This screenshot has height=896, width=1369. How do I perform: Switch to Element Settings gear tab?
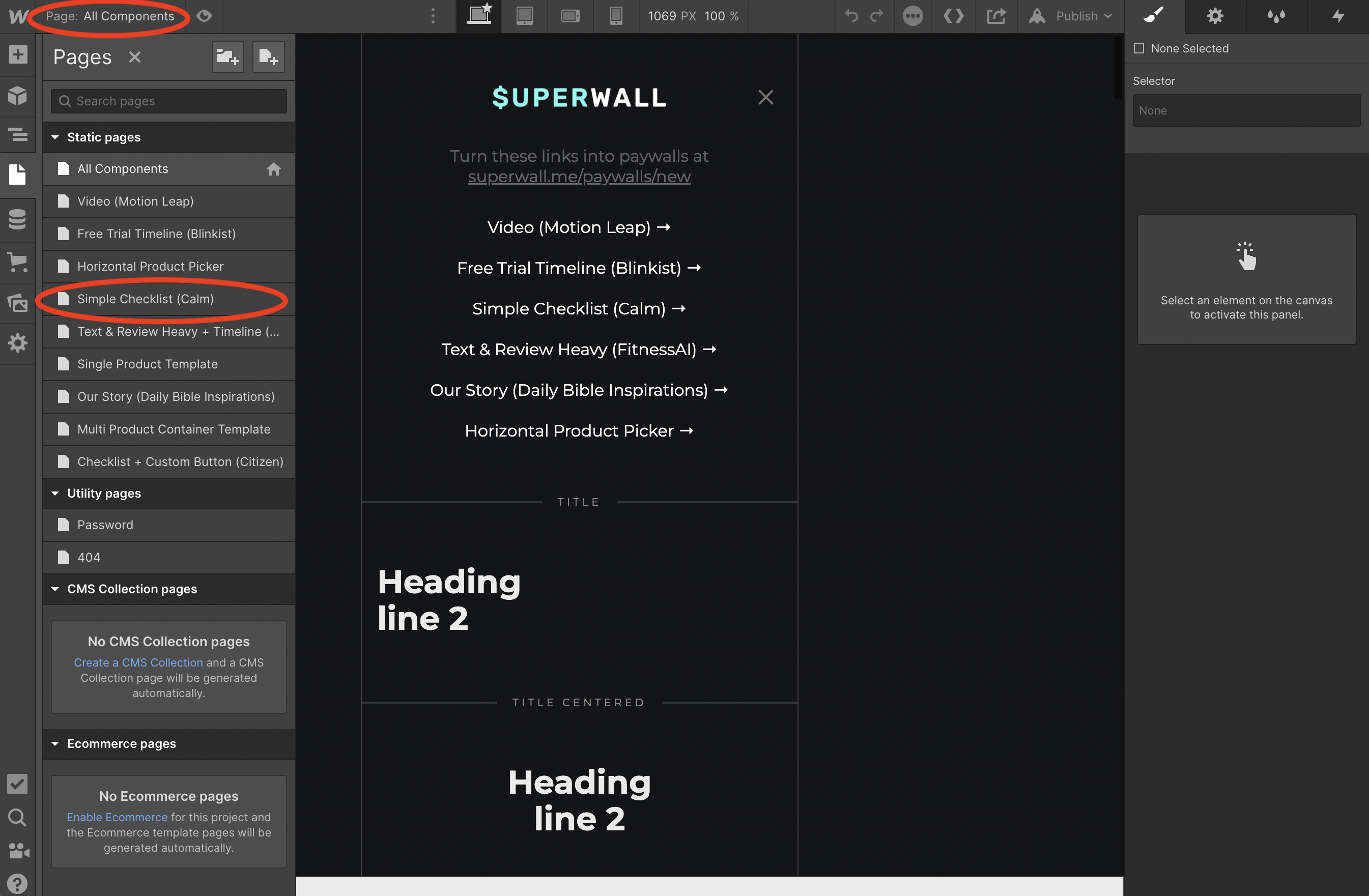click(1214, 16)
